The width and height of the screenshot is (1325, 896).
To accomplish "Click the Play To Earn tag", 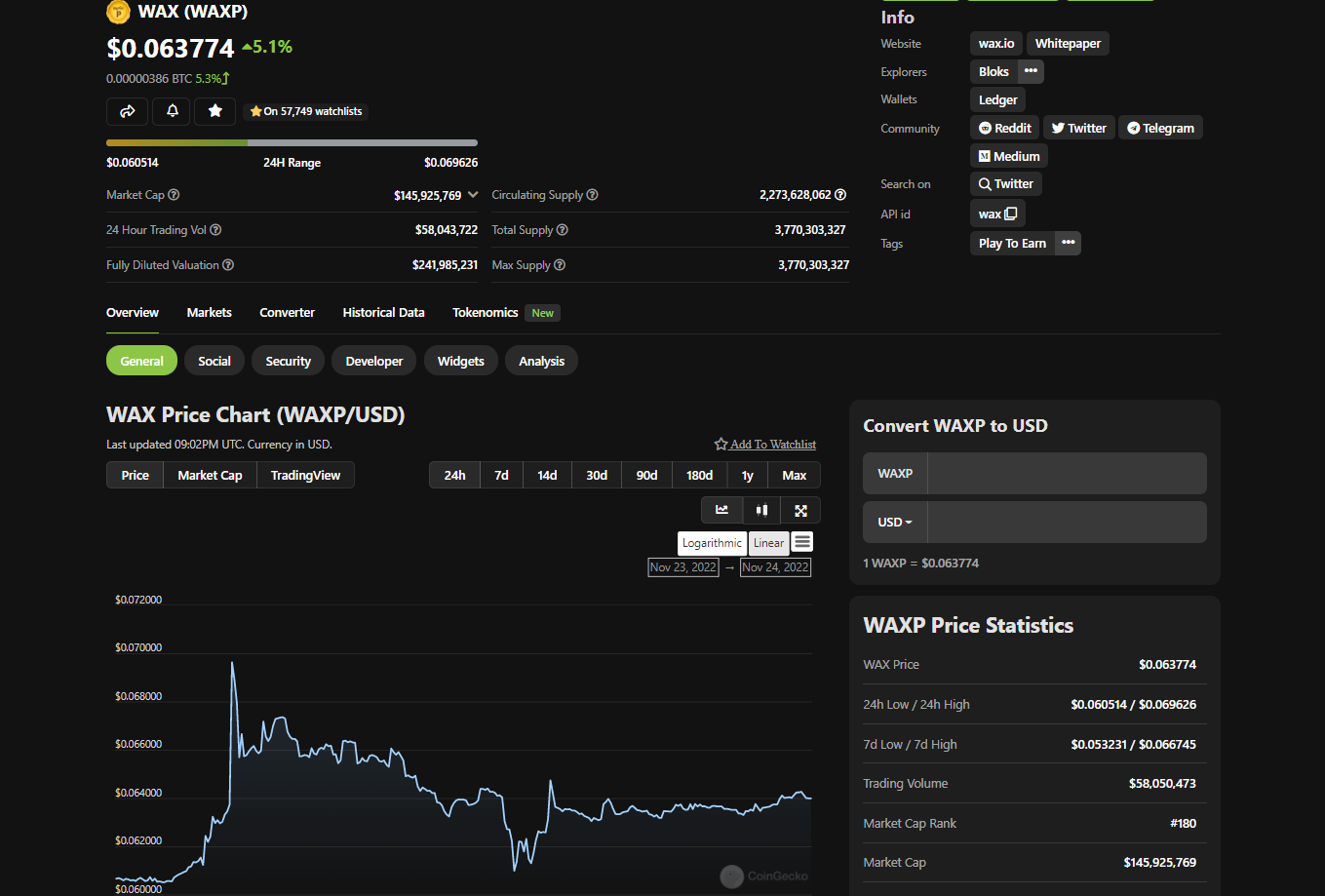I will (1012, 243).
